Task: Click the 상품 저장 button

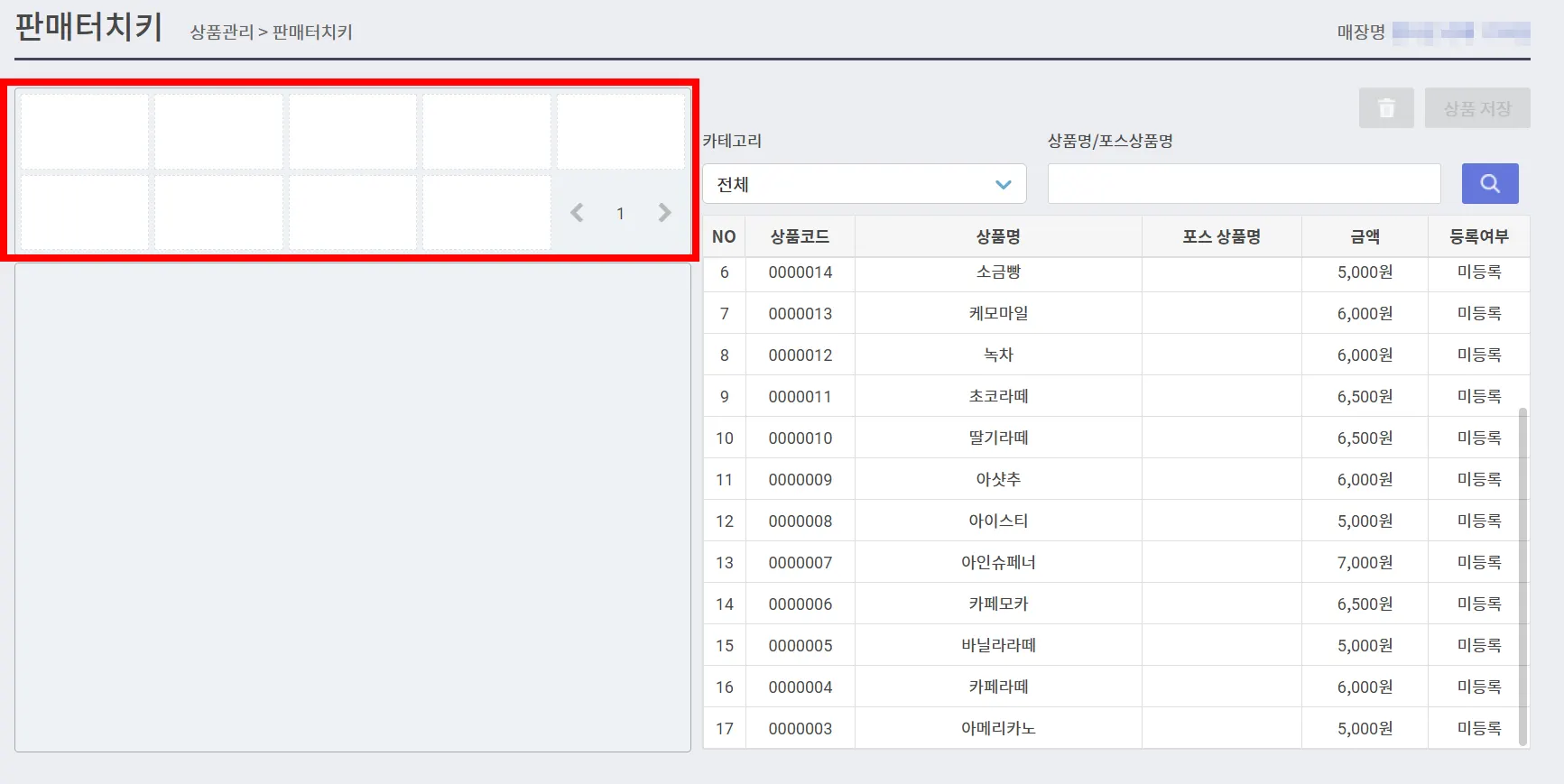Action: pyautogui.click(x=1477, y=108)
